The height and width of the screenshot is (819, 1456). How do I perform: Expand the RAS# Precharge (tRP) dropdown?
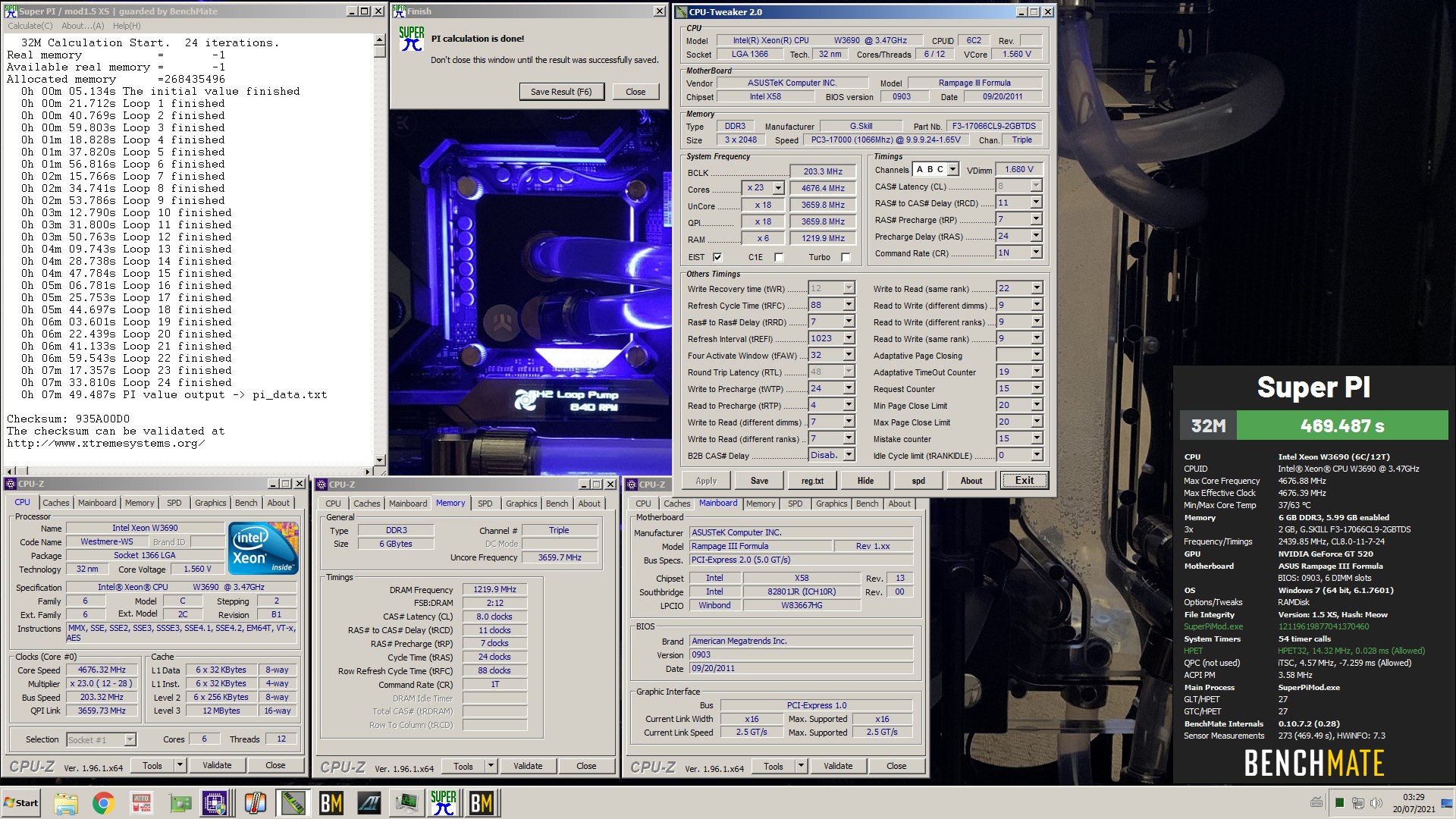tap(1036, 219)
